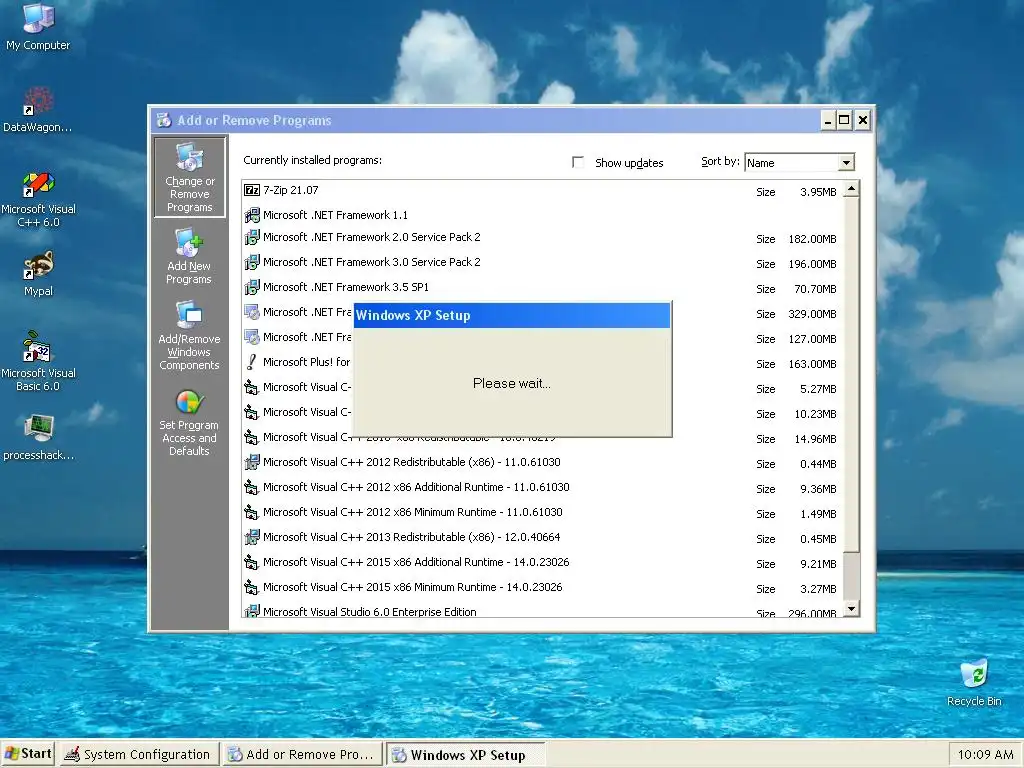Click icon of Visual C++ 2015 Additional Runtime

pyautogui.click(x=251, y=562)
